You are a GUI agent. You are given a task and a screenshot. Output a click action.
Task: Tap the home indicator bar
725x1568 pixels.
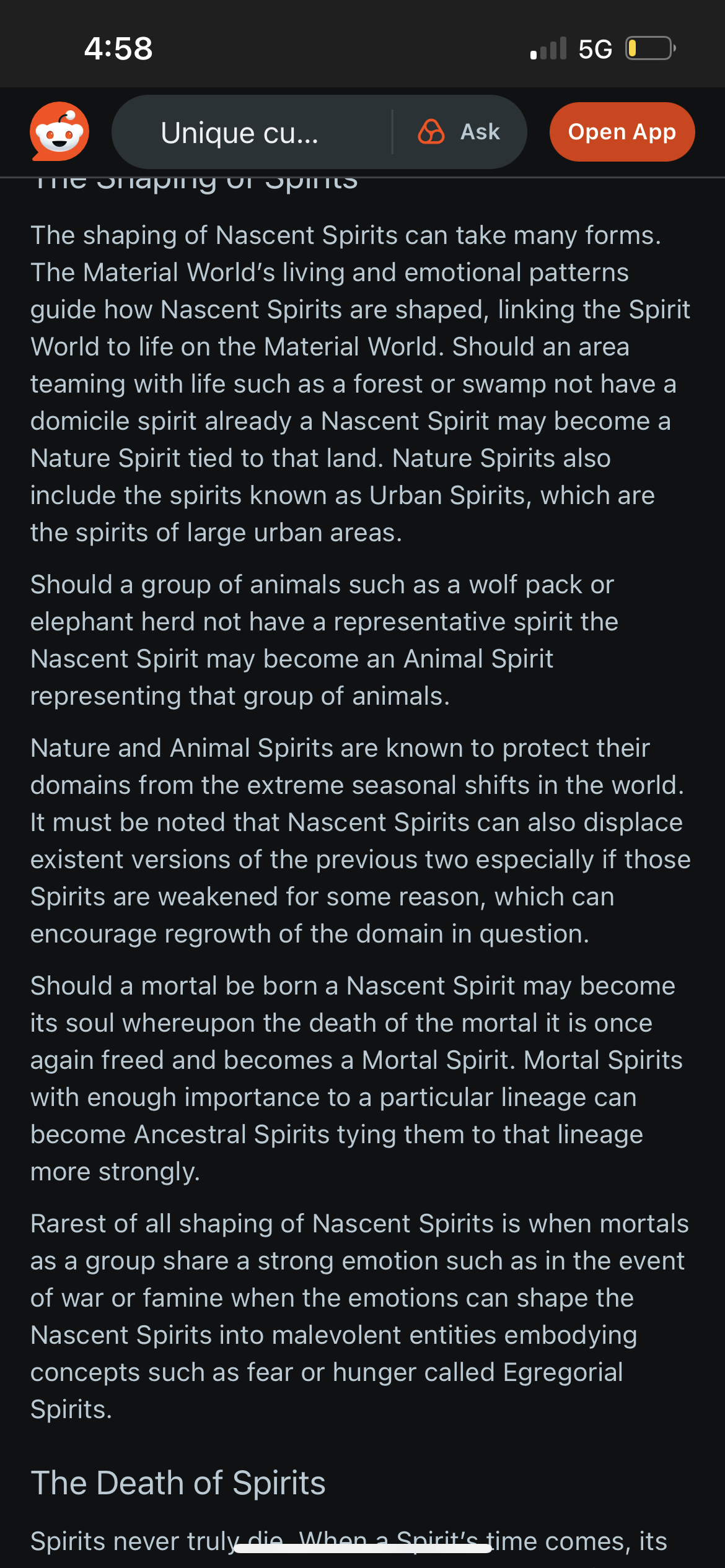(362, 1549)
